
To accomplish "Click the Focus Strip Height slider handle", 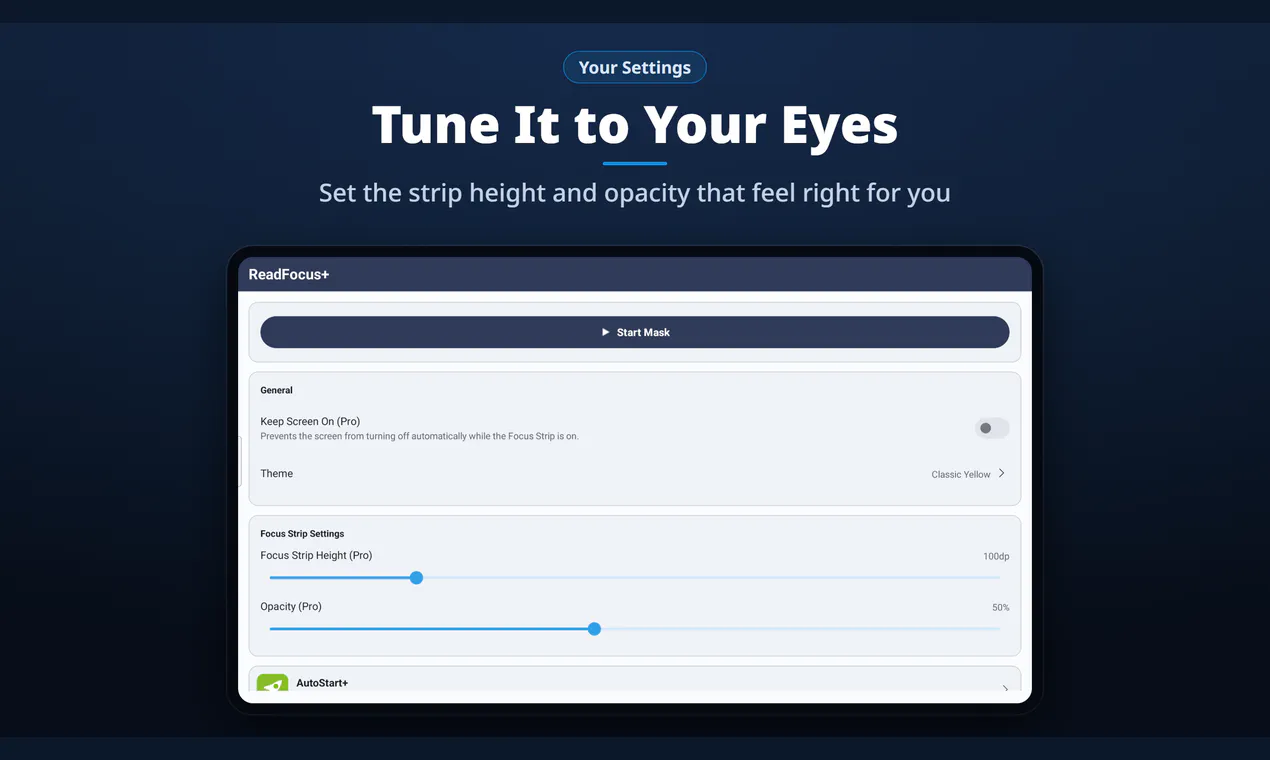I will [x=417, y=577].
